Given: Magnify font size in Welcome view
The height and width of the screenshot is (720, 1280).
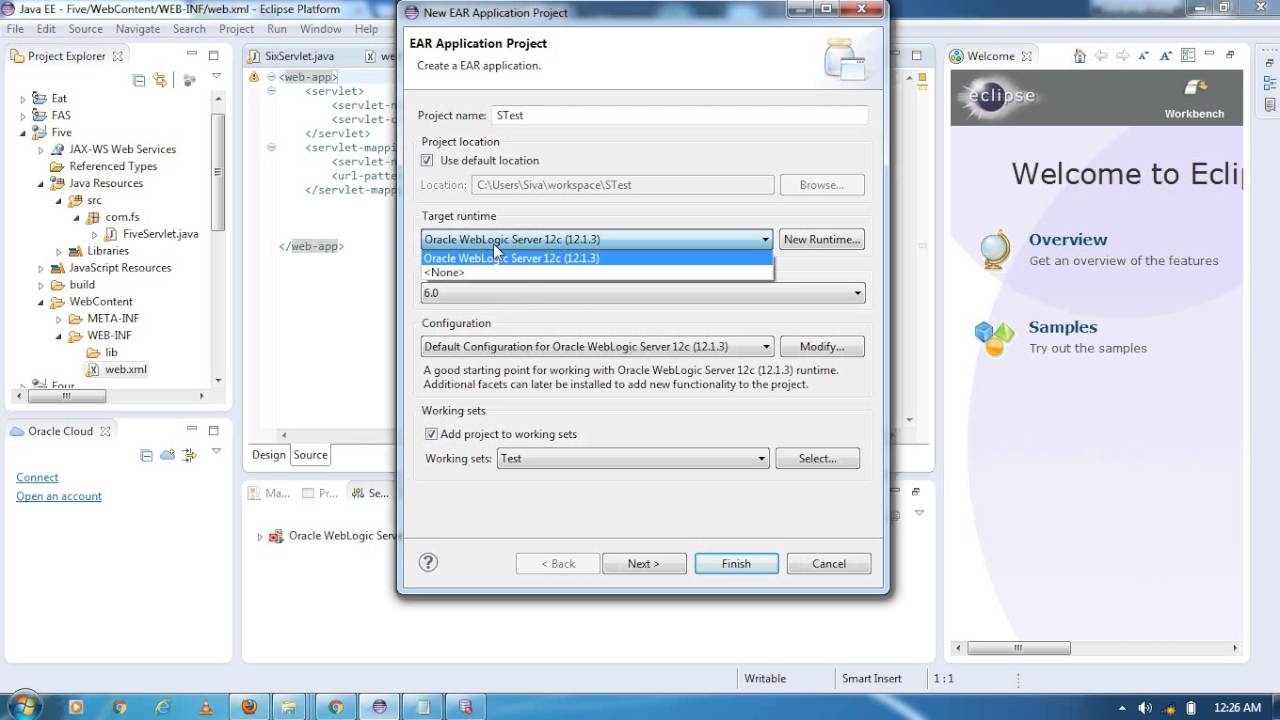Looking at the screenshot, I should (x=1165, y=56).
